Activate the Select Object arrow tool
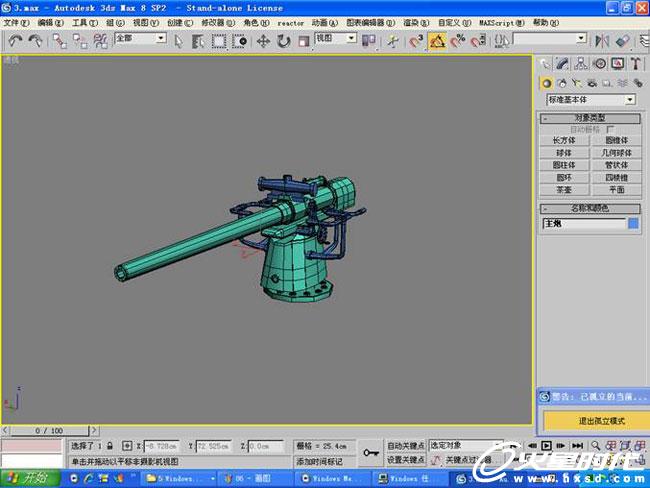 (x=178, y=41)
